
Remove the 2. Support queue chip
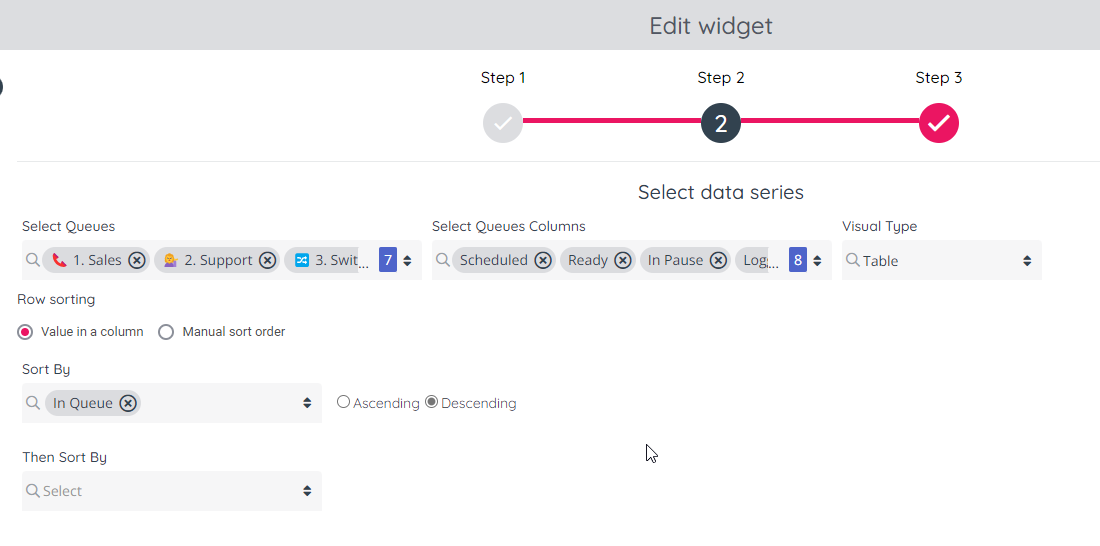pyautogui.click(x=267, y=260)
